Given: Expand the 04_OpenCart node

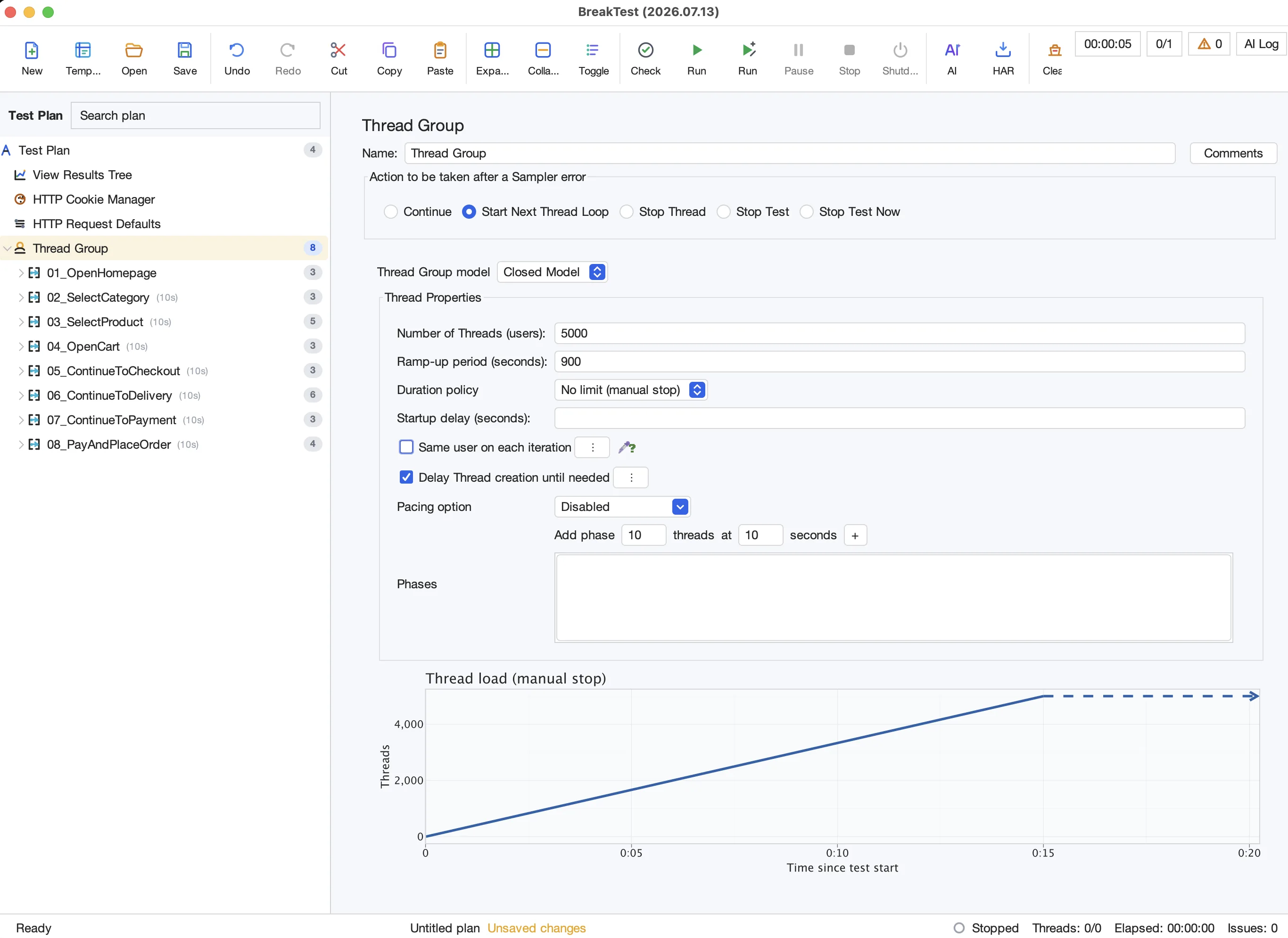Looking at the screenshot, I should (x=21, y=346).
